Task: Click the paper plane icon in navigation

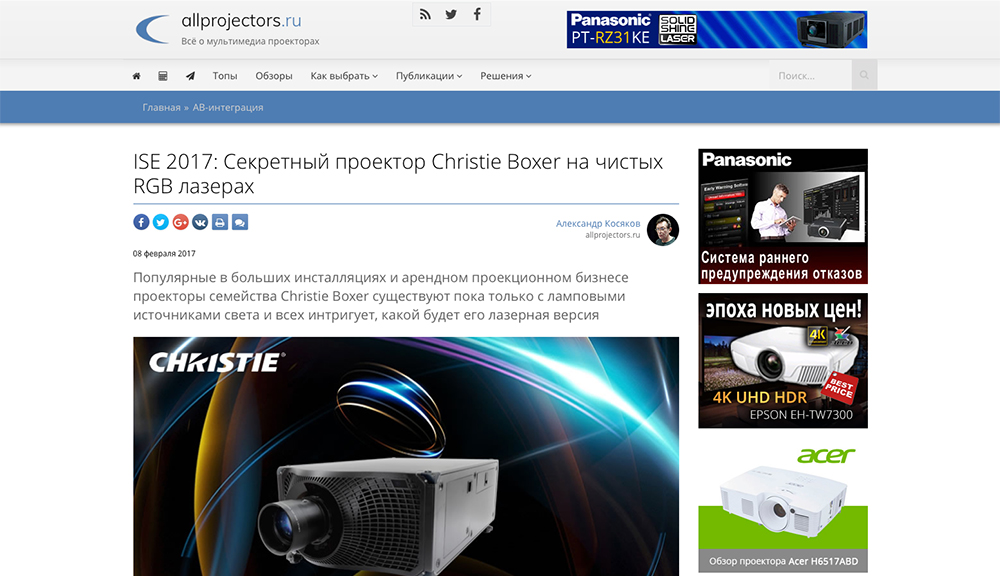Action: point(190,76)
